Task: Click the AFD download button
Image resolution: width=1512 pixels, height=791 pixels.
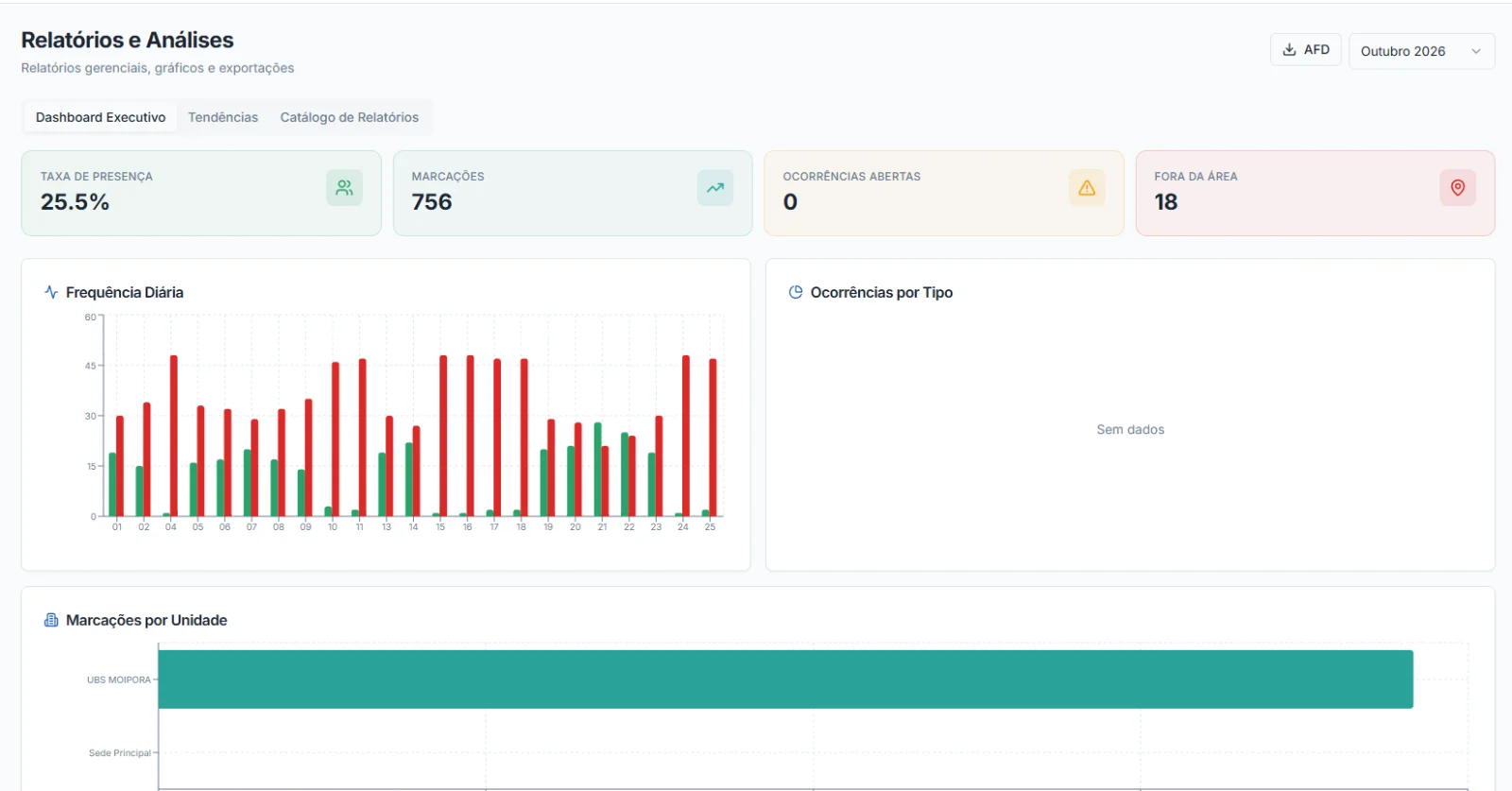Action: (x=1305, y=50)
